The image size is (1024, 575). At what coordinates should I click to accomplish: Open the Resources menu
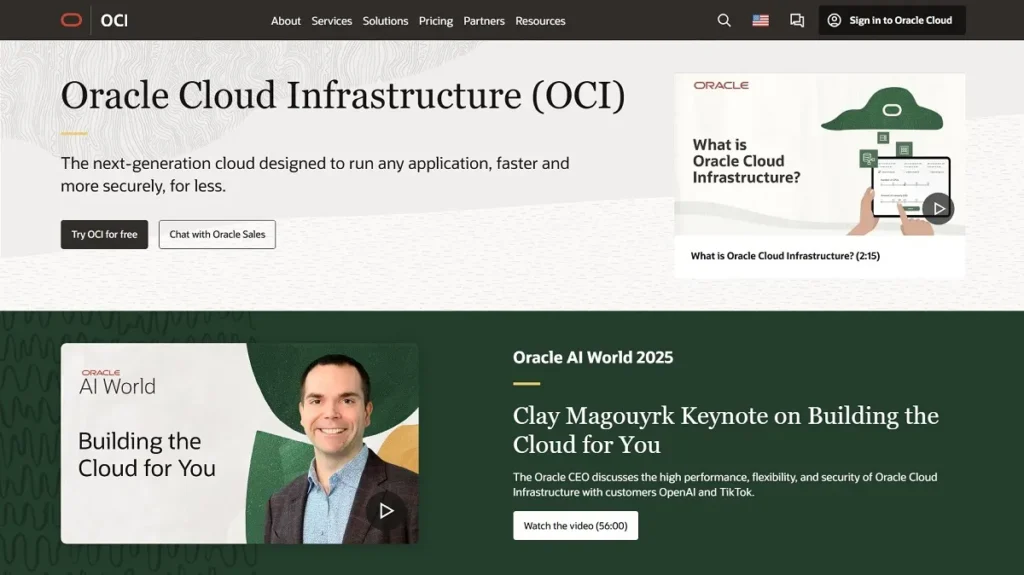(x=540, y=21)
